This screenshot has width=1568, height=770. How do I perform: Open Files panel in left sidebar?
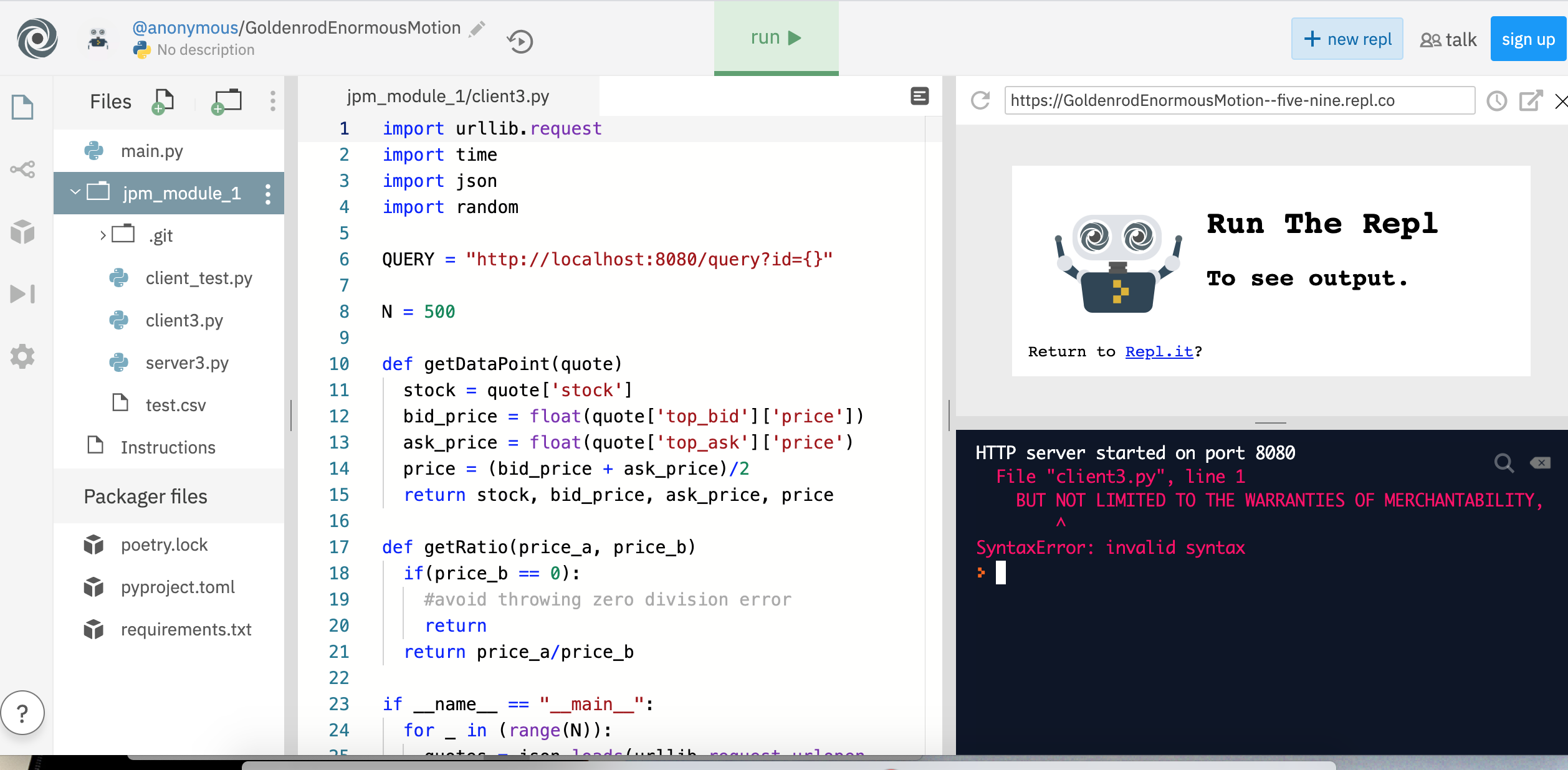point(22,107)
